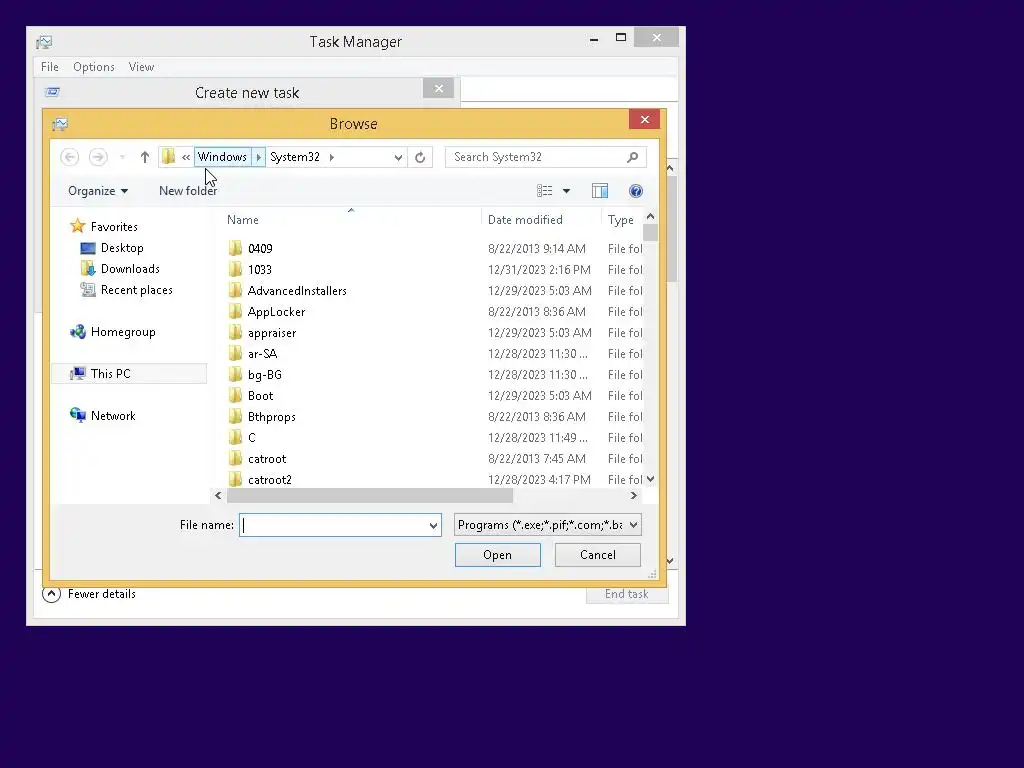Select the catroot folder
The image size is (1024, 768).
267,458
